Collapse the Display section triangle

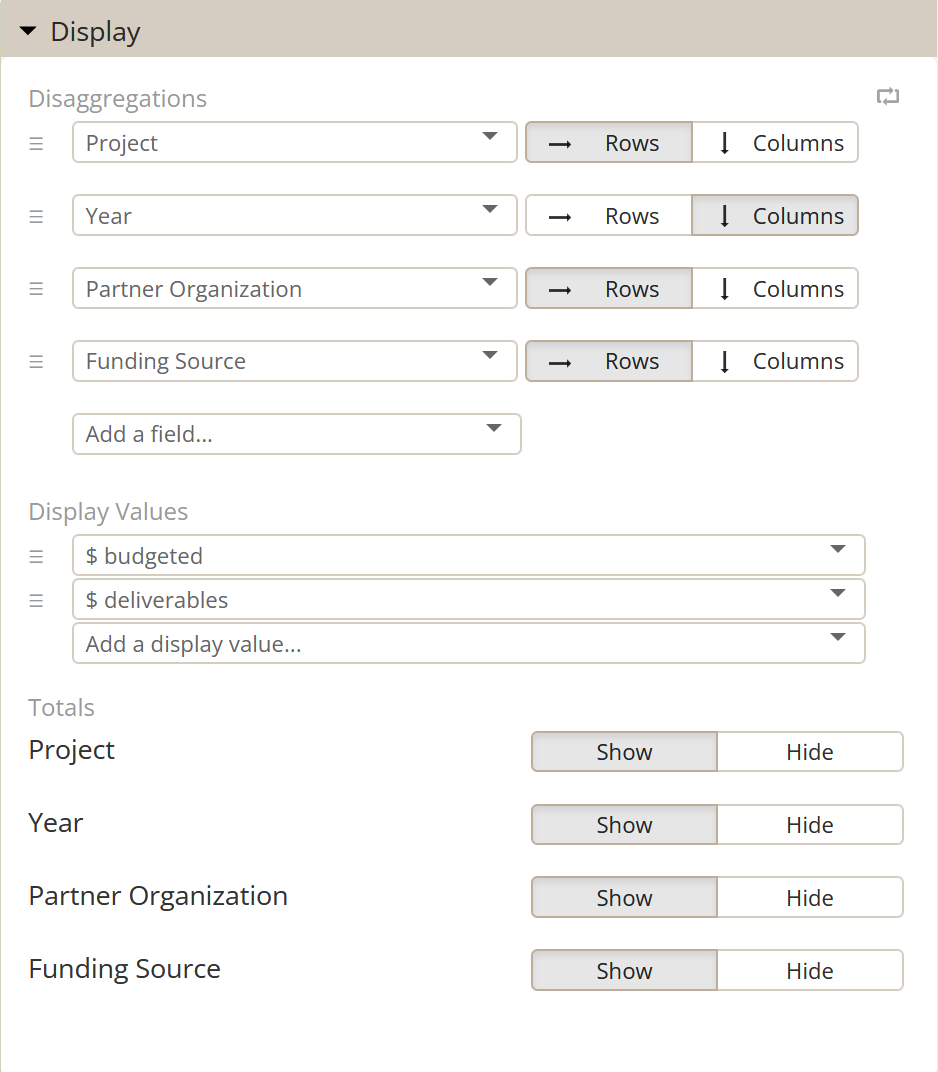click(28, 32)
